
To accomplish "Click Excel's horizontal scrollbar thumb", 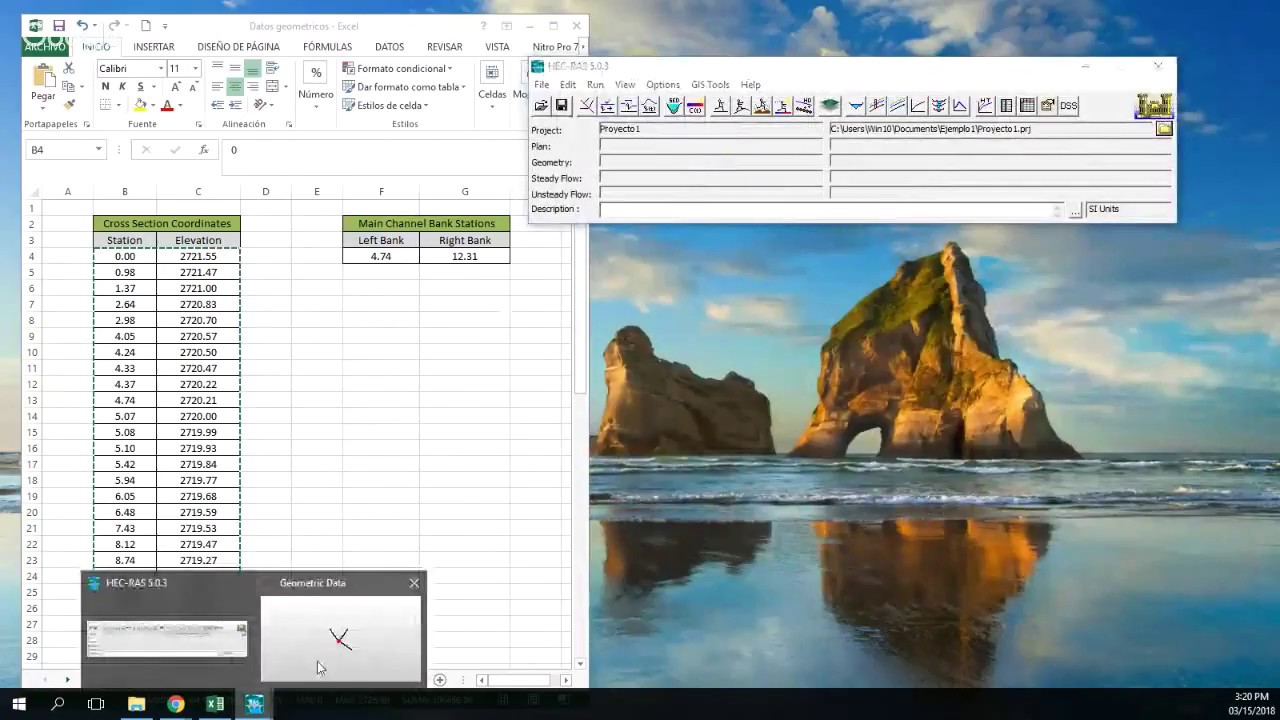I will click(518, 680).
